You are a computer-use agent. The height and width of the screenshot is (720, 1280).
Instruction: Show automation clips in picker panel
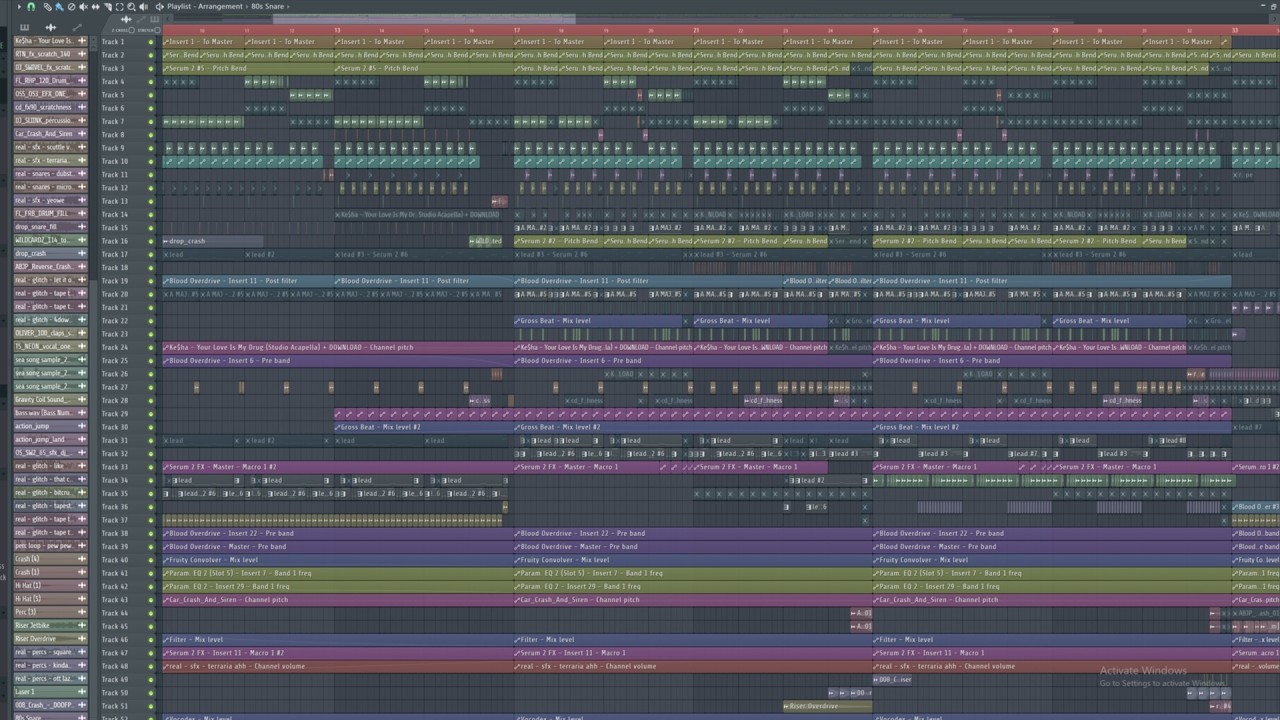pyautogui.click(x=77, y=28)
